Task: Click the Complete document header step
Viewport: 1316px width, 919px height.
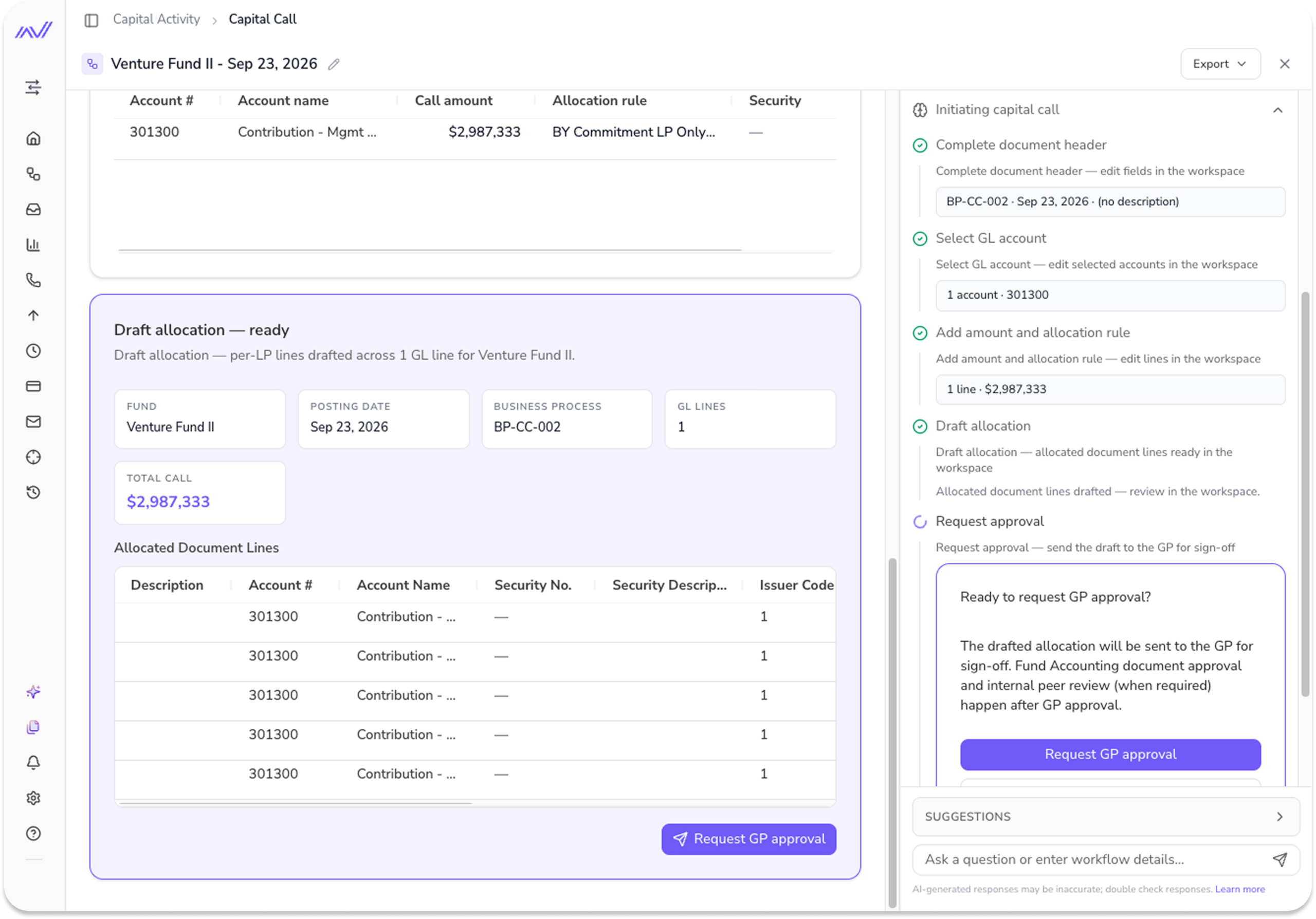Action: [1020, 145]
